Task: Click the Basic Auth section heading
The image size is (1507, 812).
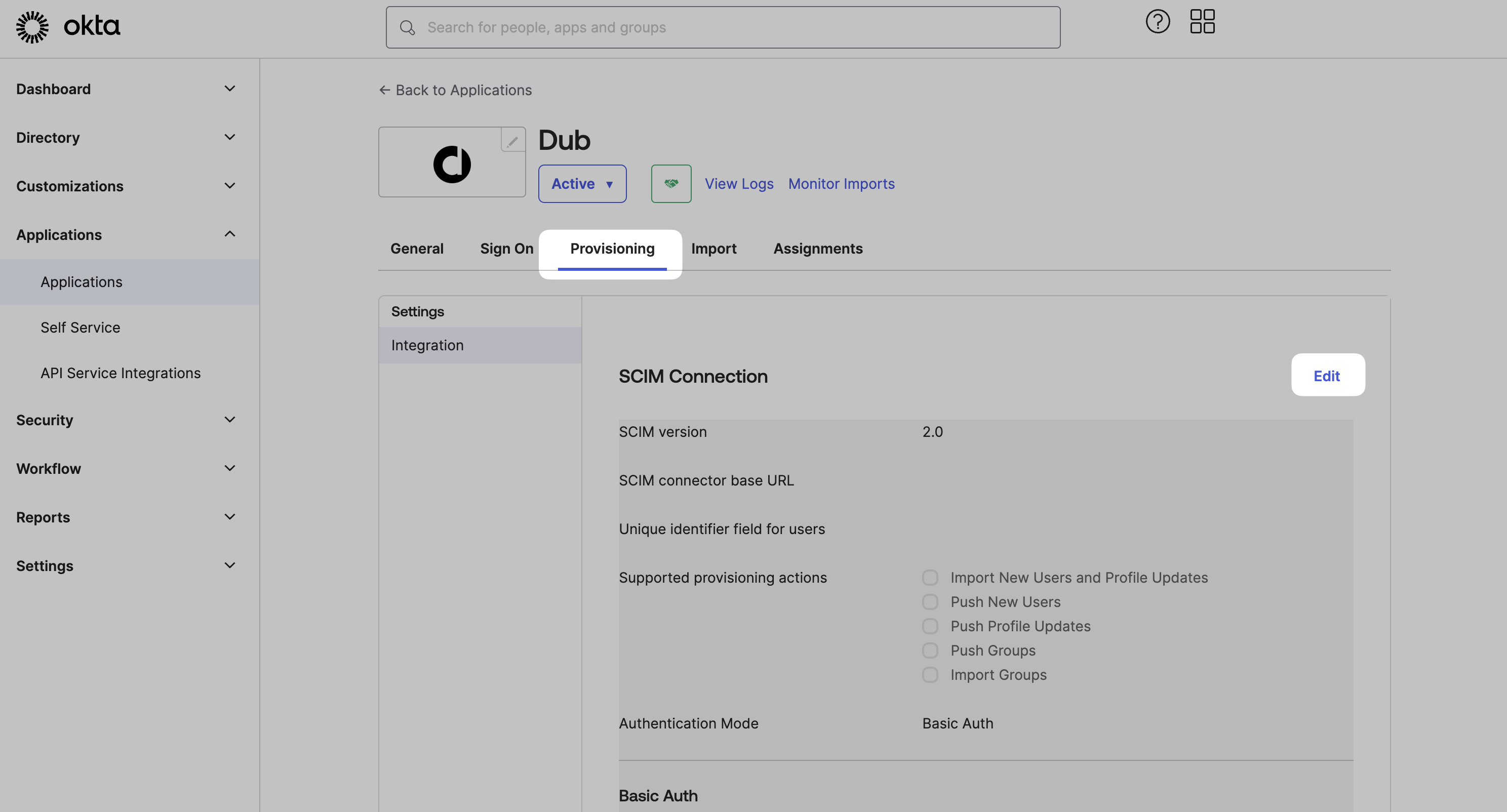Action: point(658,796)
